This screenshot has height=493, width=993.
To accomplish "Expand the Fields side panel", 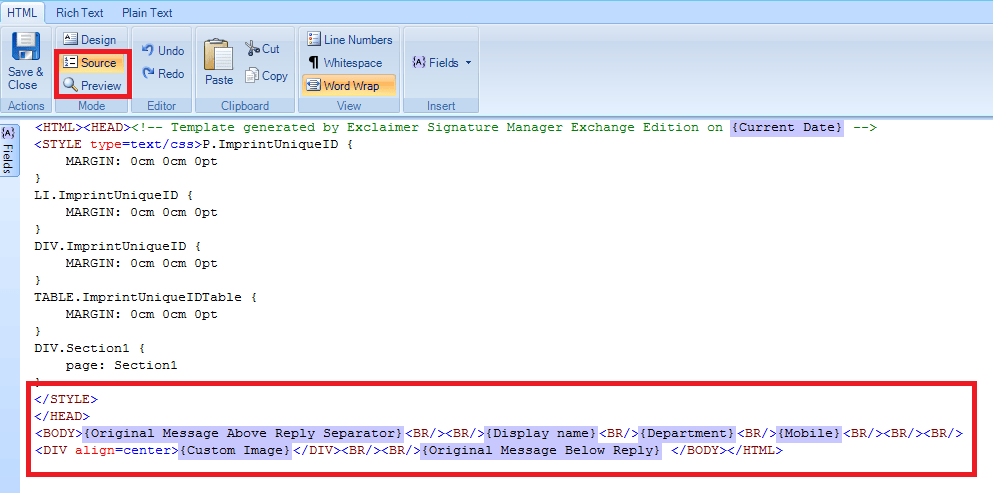I will coord(9,150).
